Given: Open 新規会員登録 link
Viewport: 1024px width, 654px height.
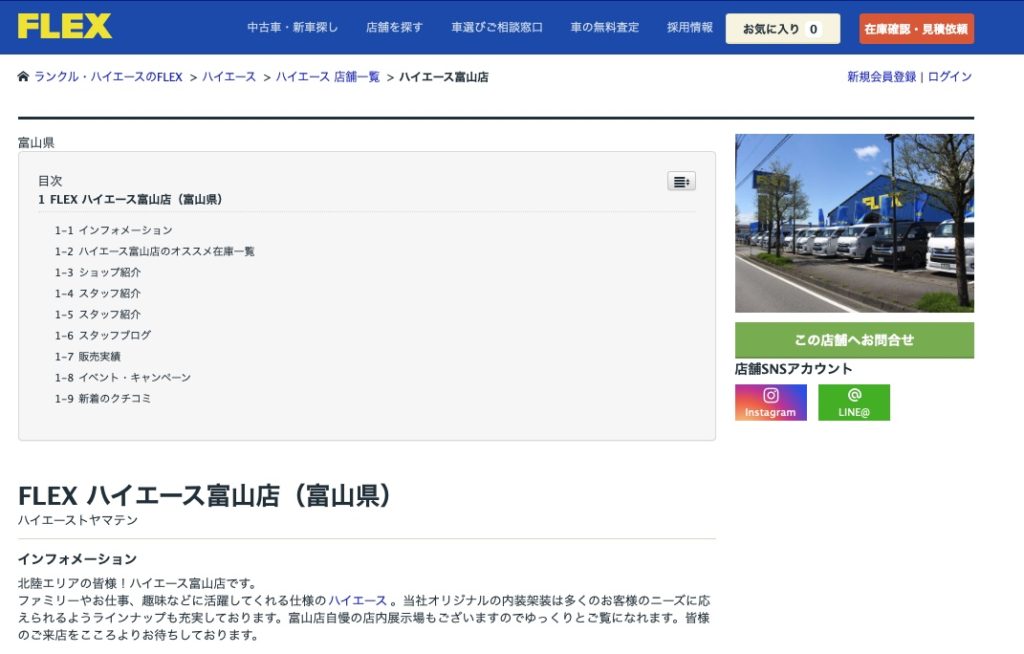Looking at the screenshot, I should pyautogui.click(x=881, y=77).
